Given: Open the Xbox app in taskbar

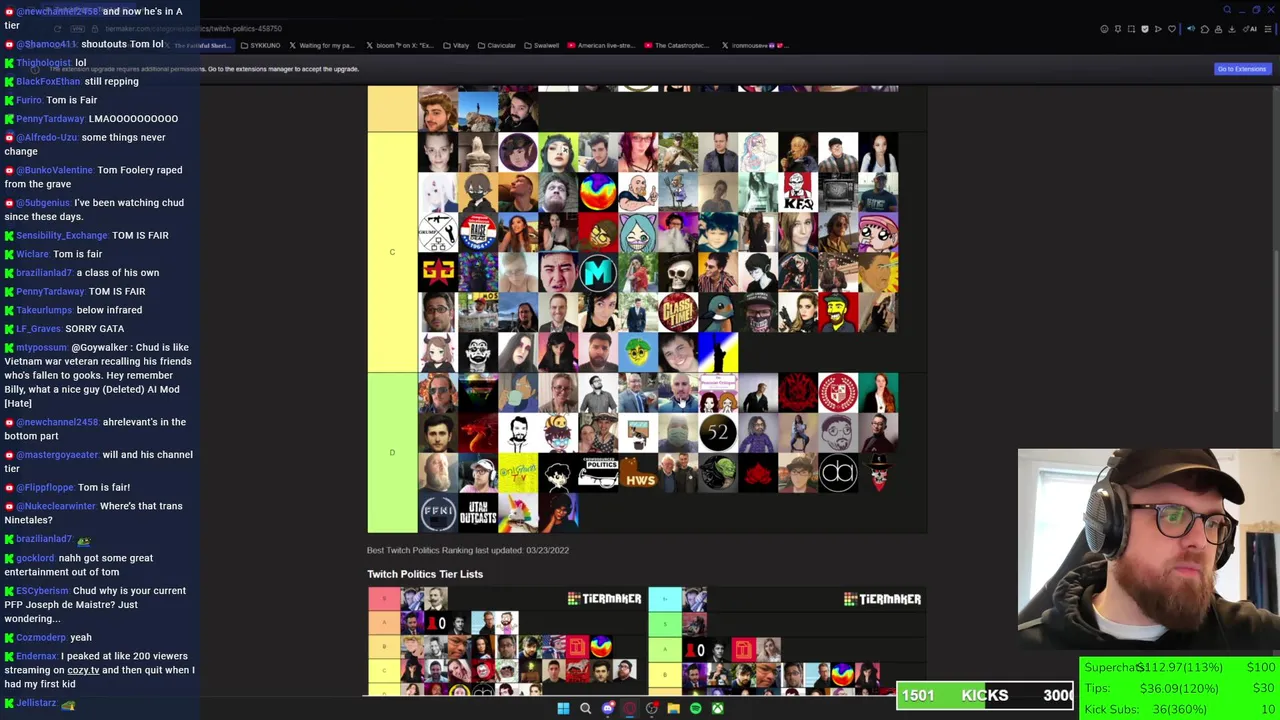Looking at the screenshot, I should [x=717, y=708].
